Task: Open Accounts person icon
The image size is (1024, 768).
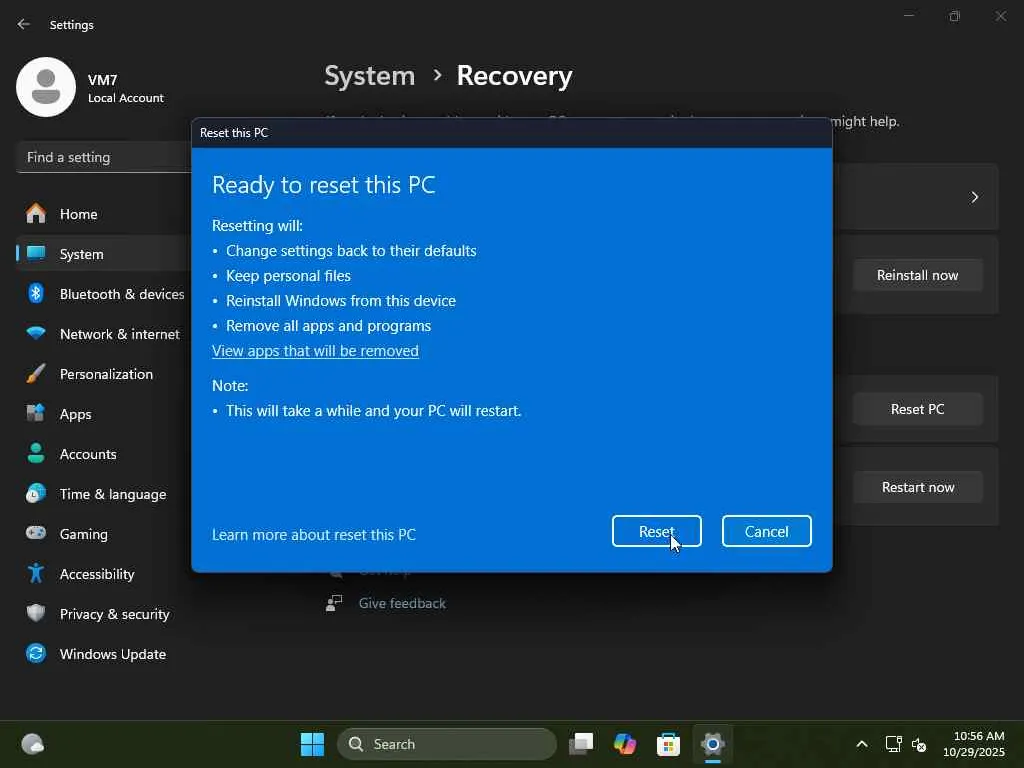Action: pyautogui.click(x=36, y=453)
